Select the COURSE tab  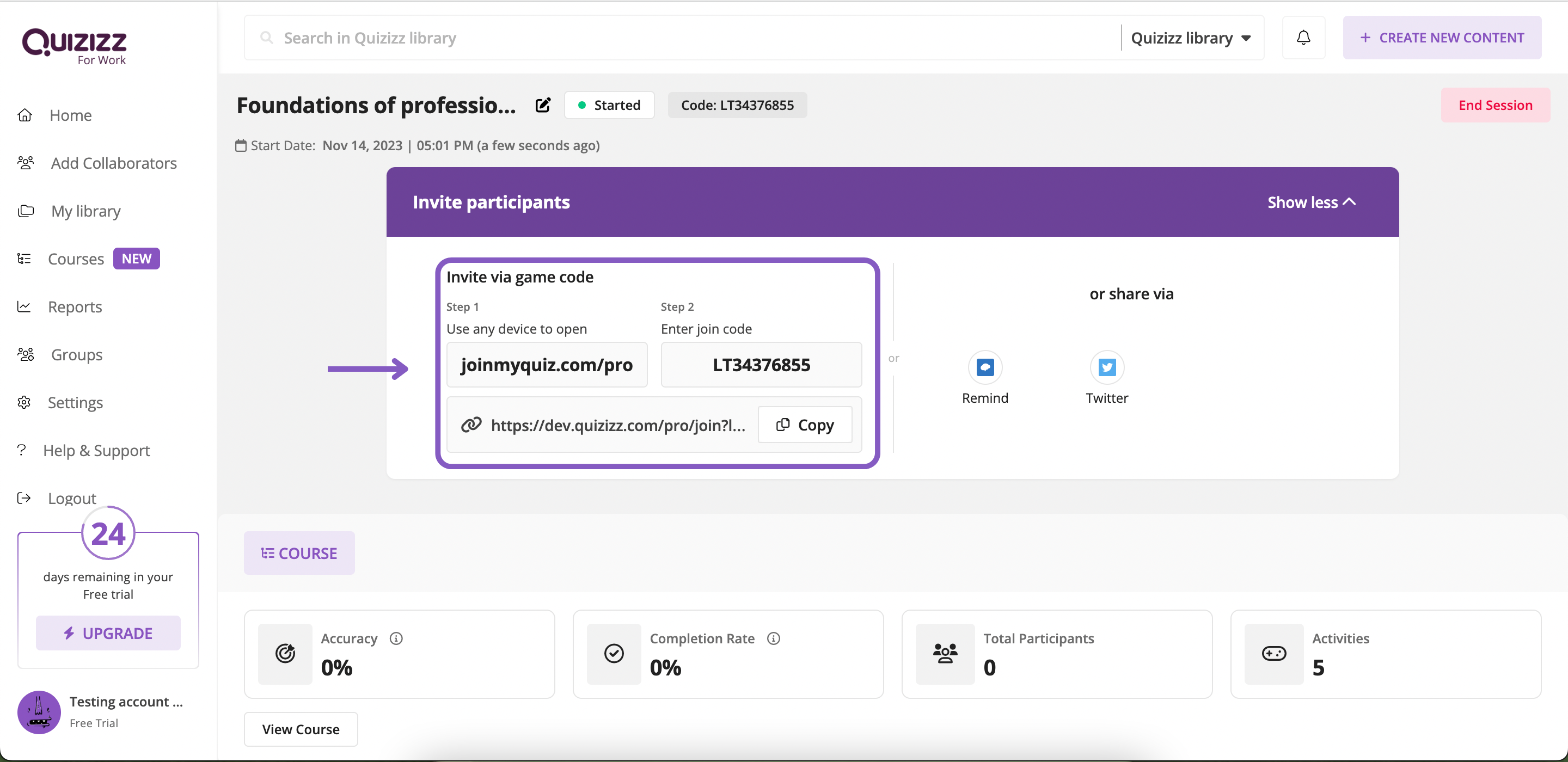click(299, 552)
